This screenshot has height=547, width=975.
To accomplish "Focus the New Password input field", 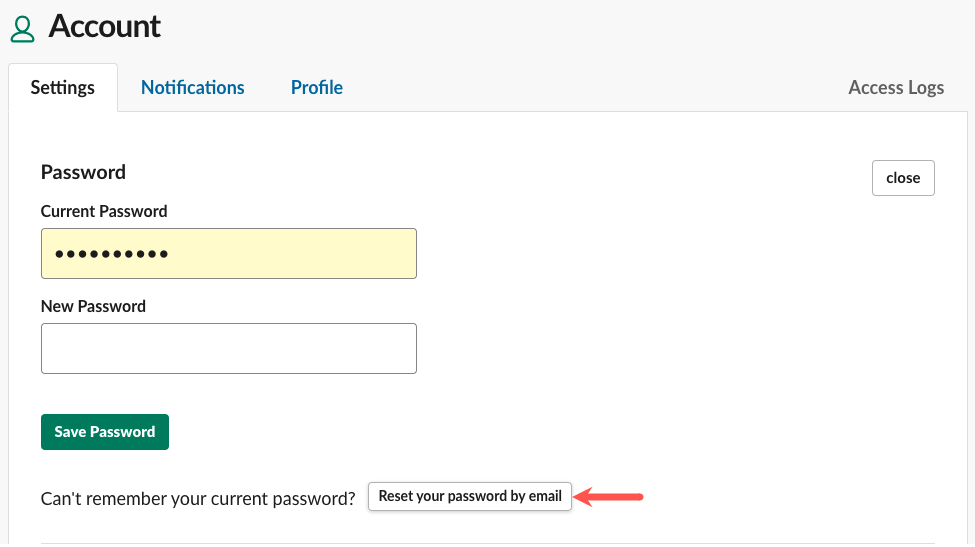I will tap(228, 348).
